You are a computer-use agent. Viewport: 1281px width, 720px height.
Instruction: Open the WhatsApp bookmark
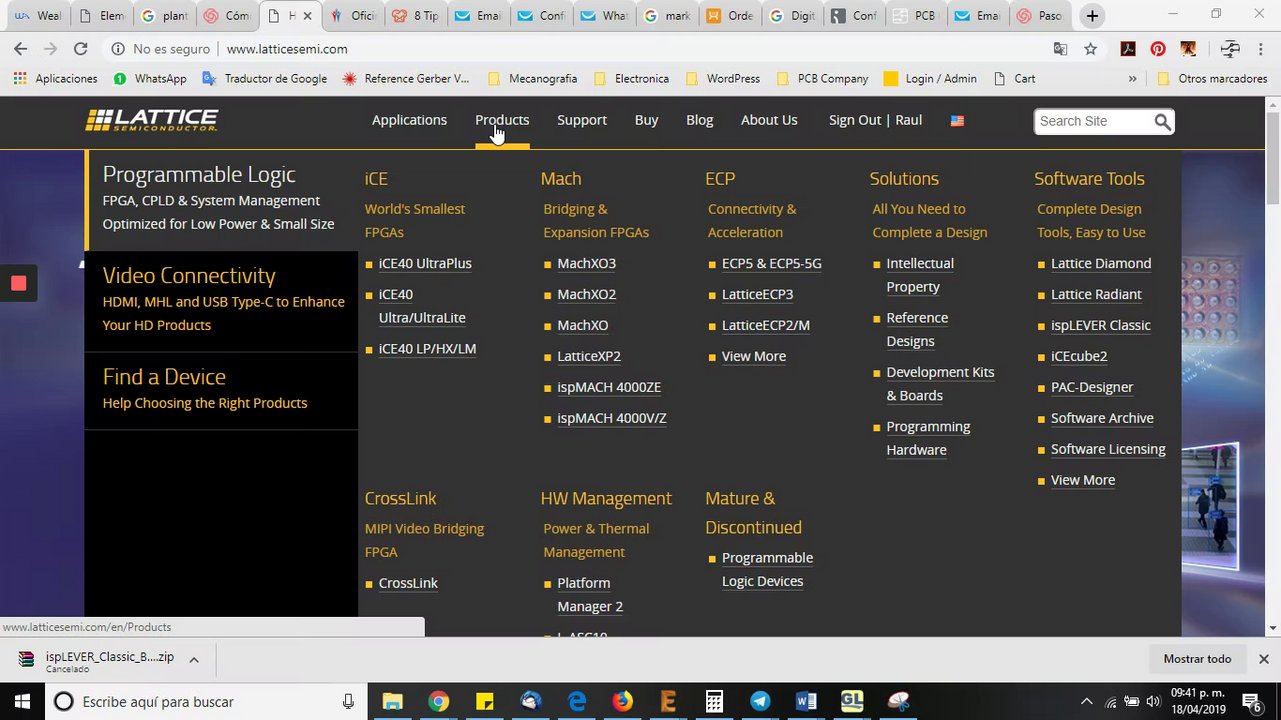(x=150, y=78)
